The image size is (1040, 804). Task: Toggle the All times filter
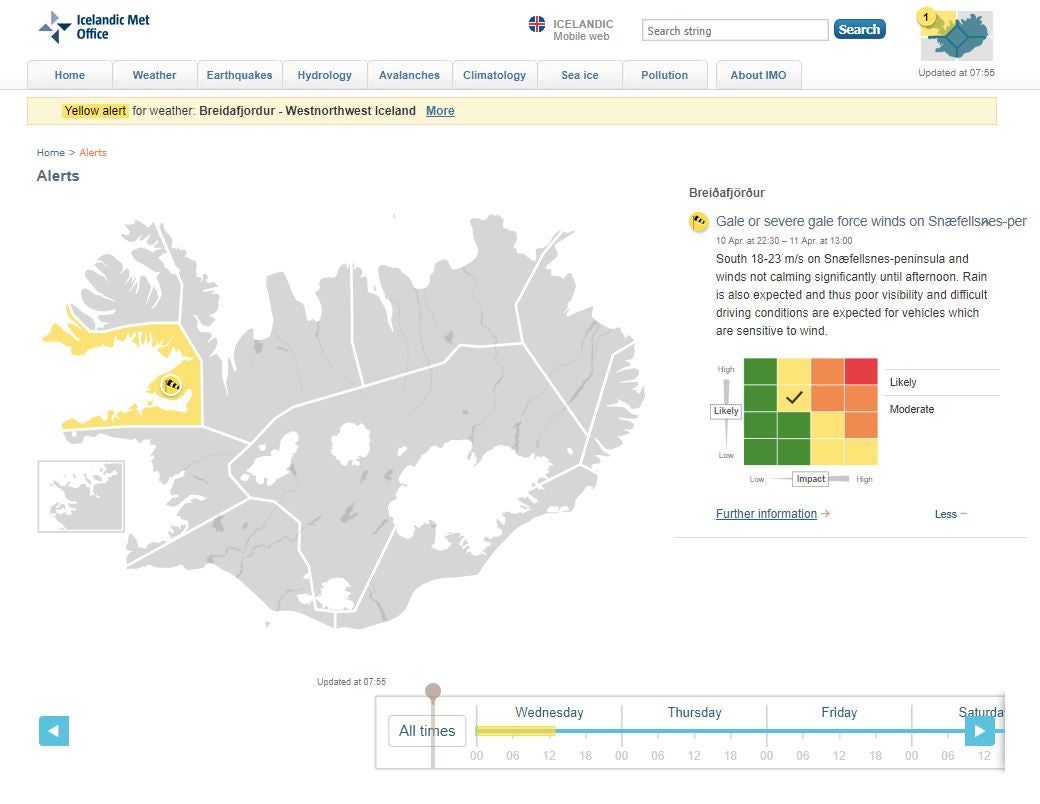(427, 731)
